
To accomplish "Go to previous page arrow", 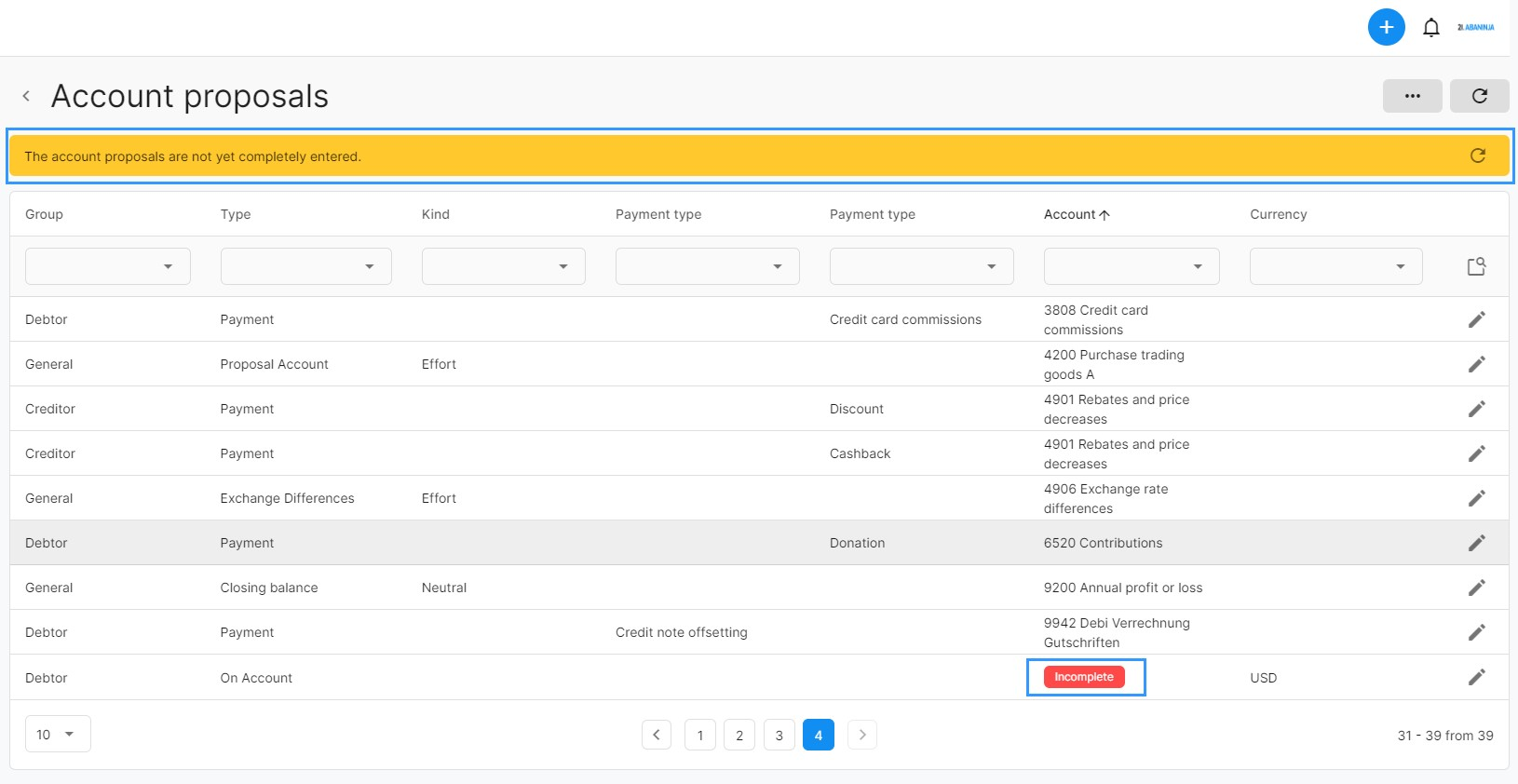I will tap(657, 735).
